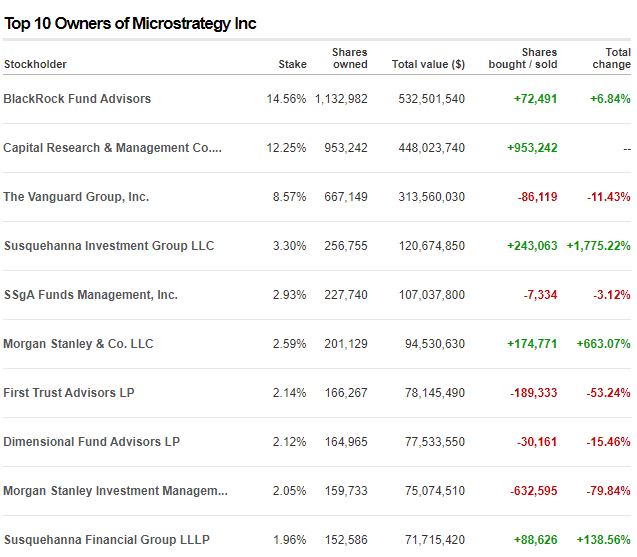Select Capital Research's +953,242 shares bought
This screenshot has height=557, width=637.
click(532, 148)
